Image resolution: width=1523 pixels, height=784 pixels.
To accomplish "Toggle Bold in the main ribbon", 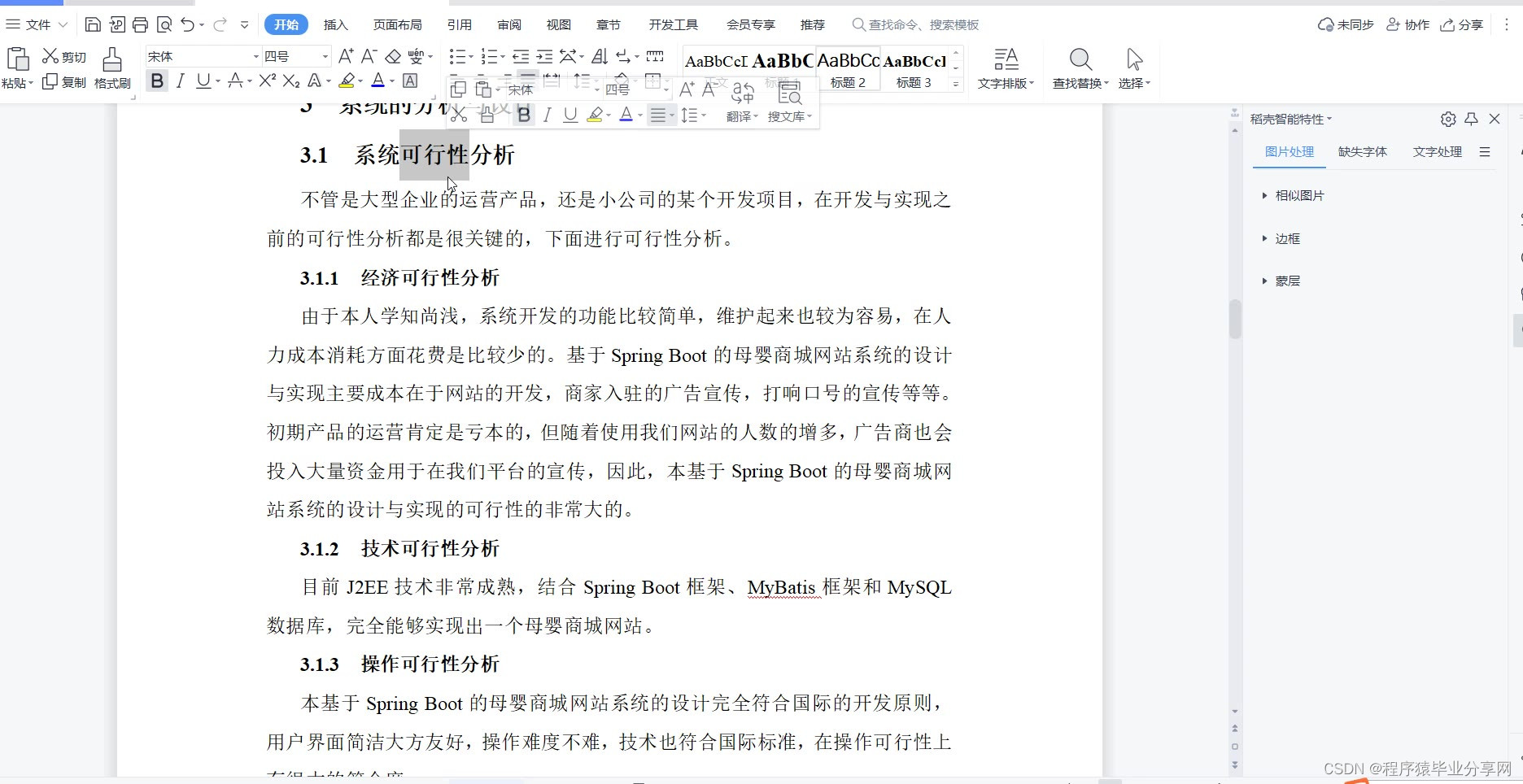I will point(157,81).
